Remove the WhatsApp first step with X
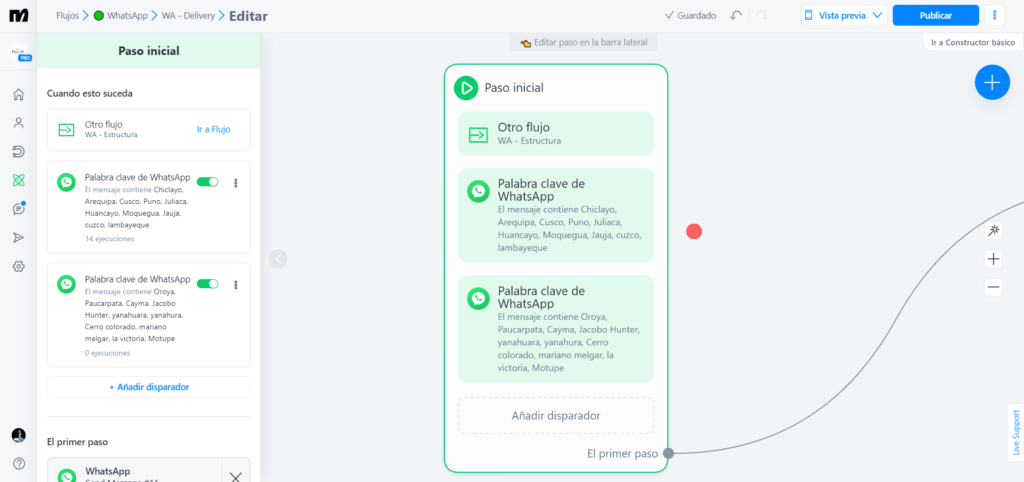 [x=236, y=477]
